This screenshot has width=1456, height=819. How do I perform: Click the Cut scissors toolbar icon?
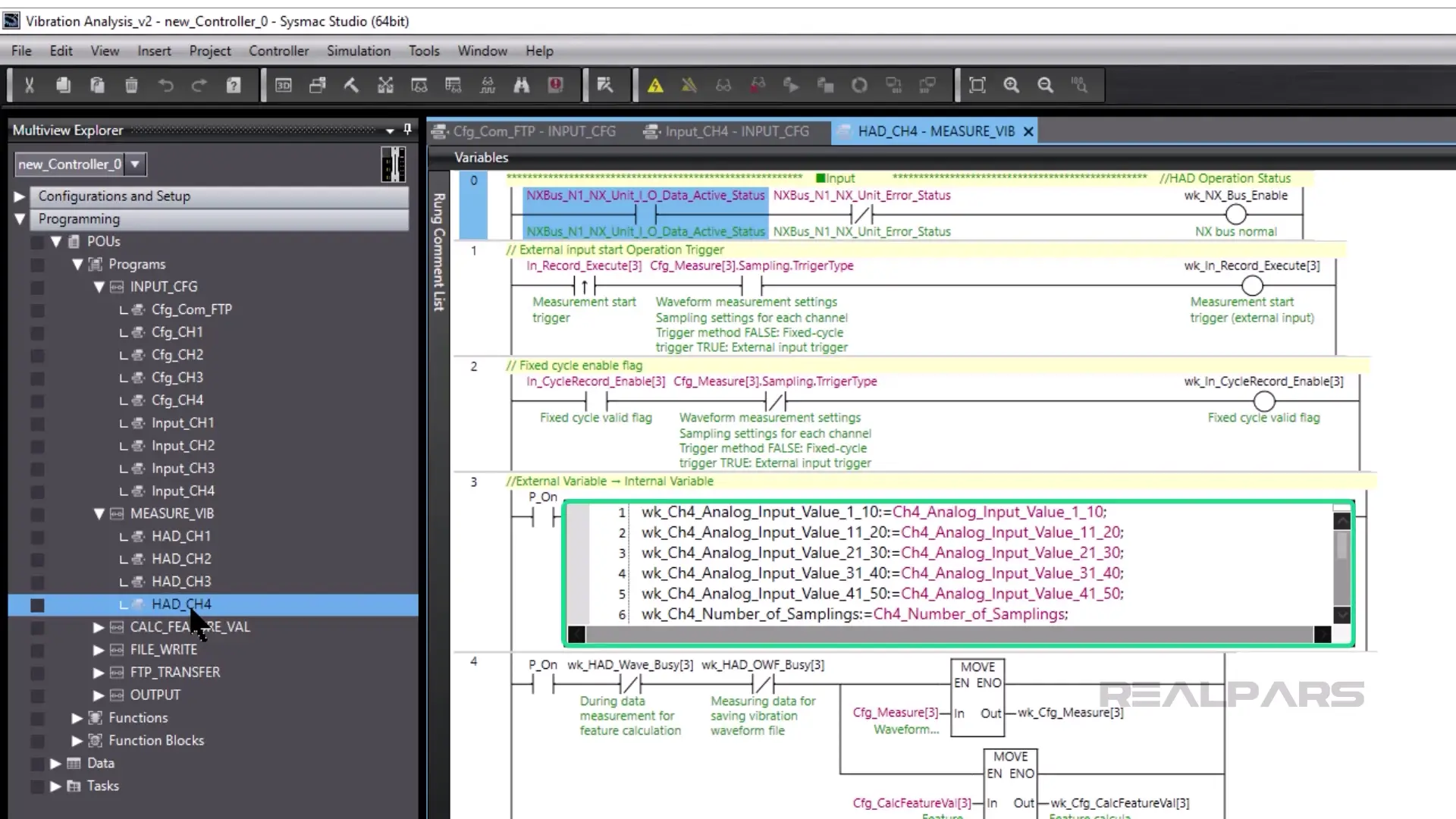coord(29,85)
